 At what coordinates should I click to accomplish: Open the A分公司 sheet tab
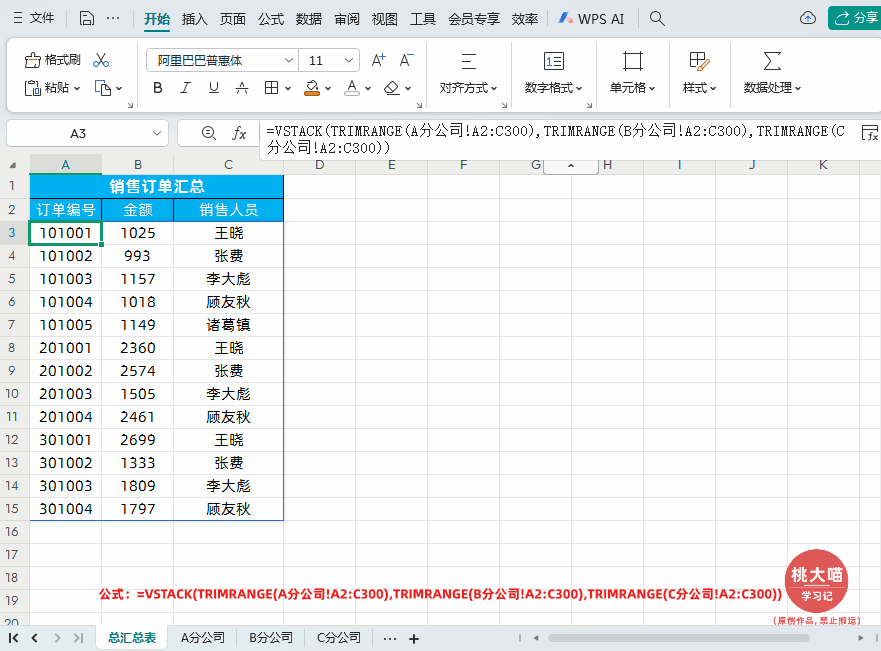203,638
